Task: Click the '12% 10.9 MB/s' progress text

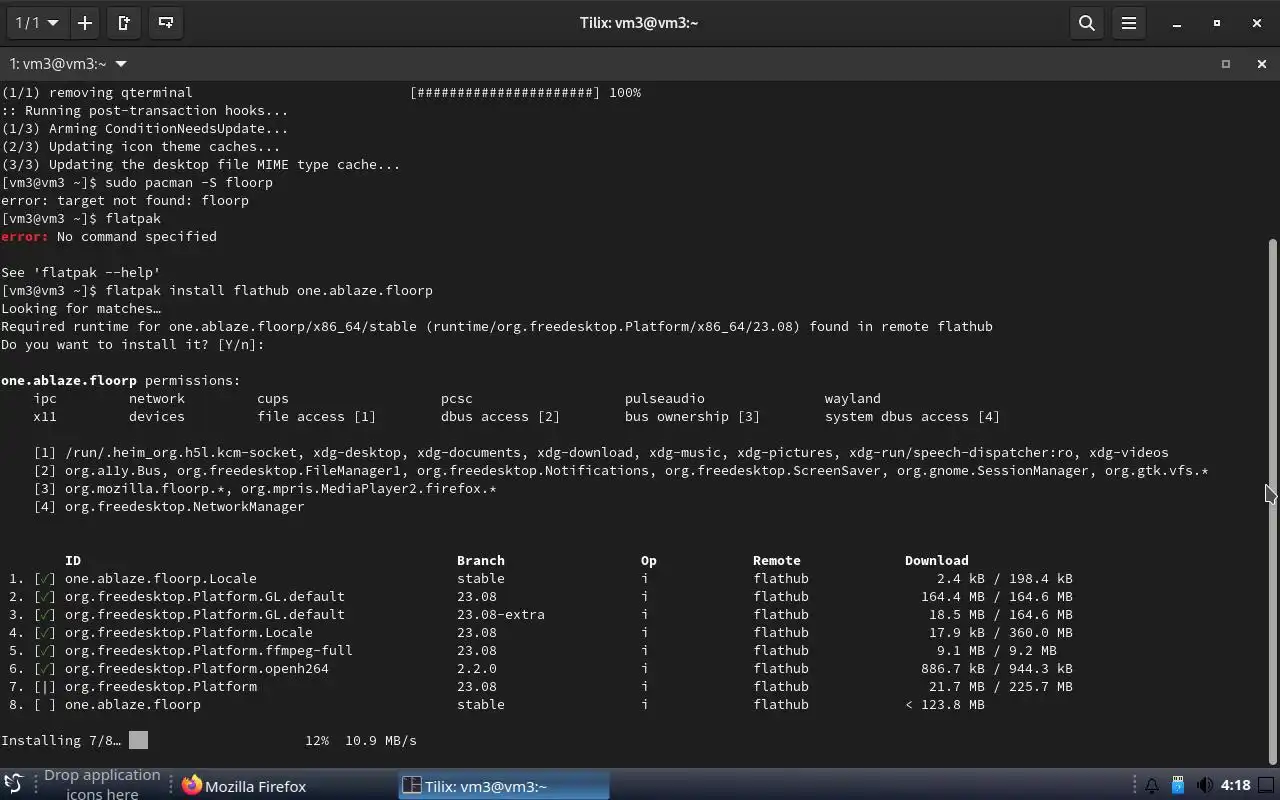Action: pos(361,740)
